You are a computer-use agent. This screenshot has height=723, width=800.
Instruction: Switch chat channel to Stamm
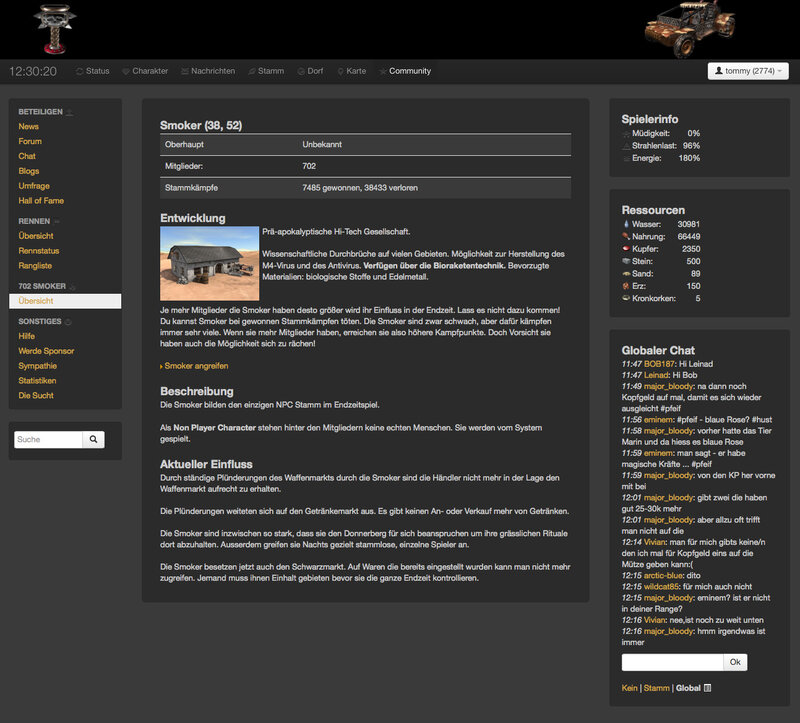click(657, 687)
